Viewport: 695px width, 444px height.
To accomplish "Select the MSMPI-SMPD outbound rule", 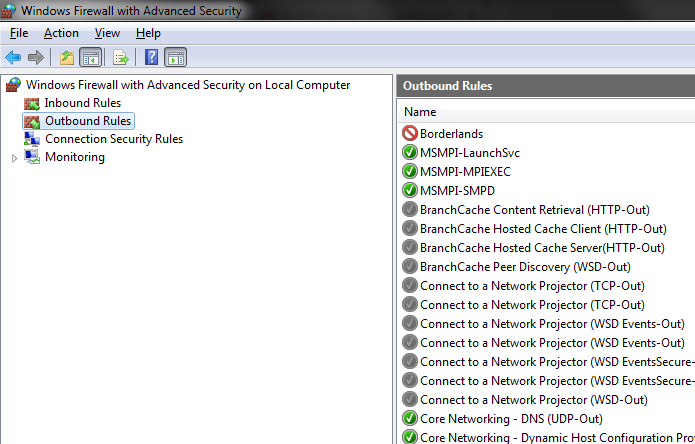I will [x=457, y=190].
